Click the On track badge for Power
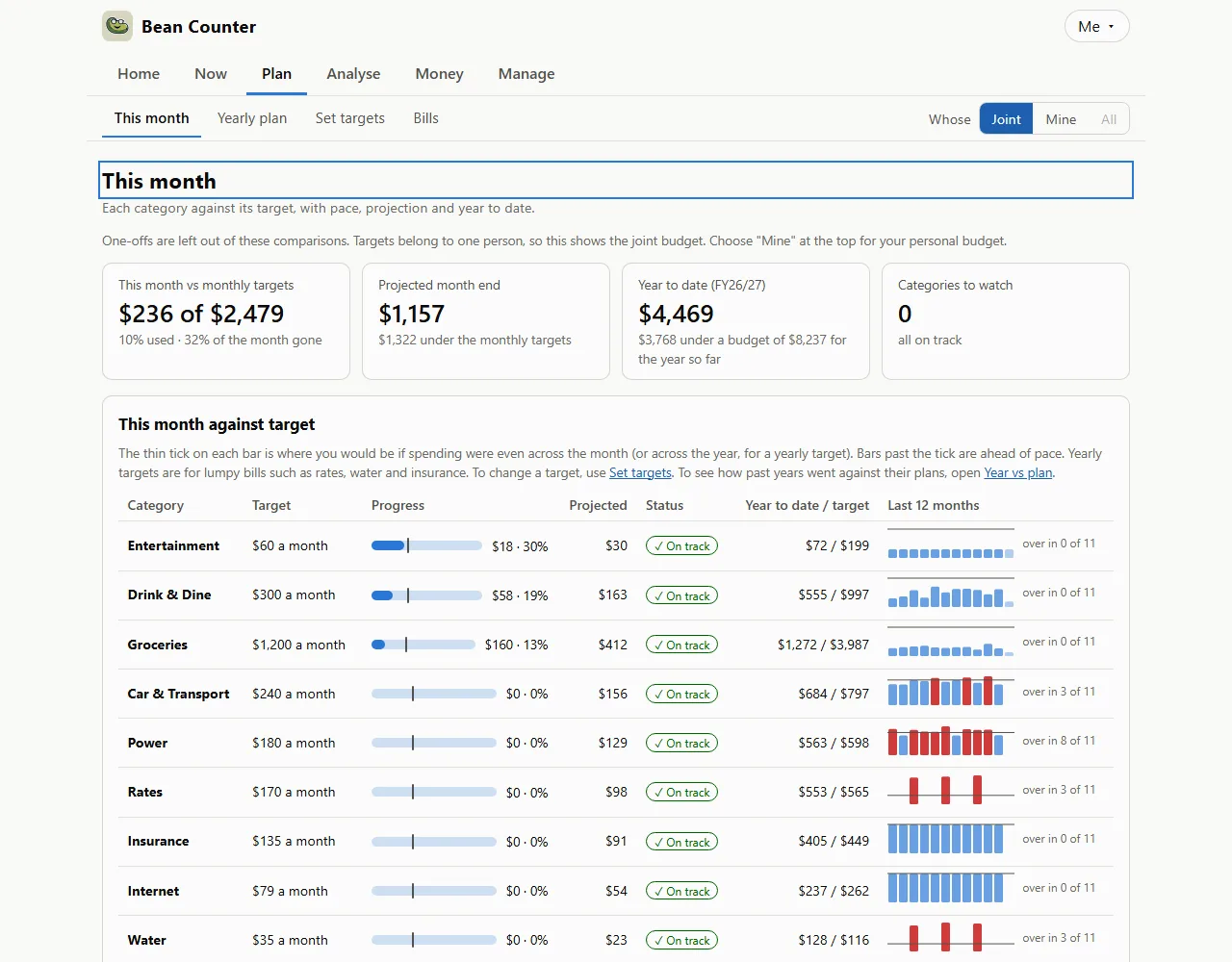Image resolution: width=1232 pixels, height=962 pixels. pyautogui.click(x=681, y=744)
